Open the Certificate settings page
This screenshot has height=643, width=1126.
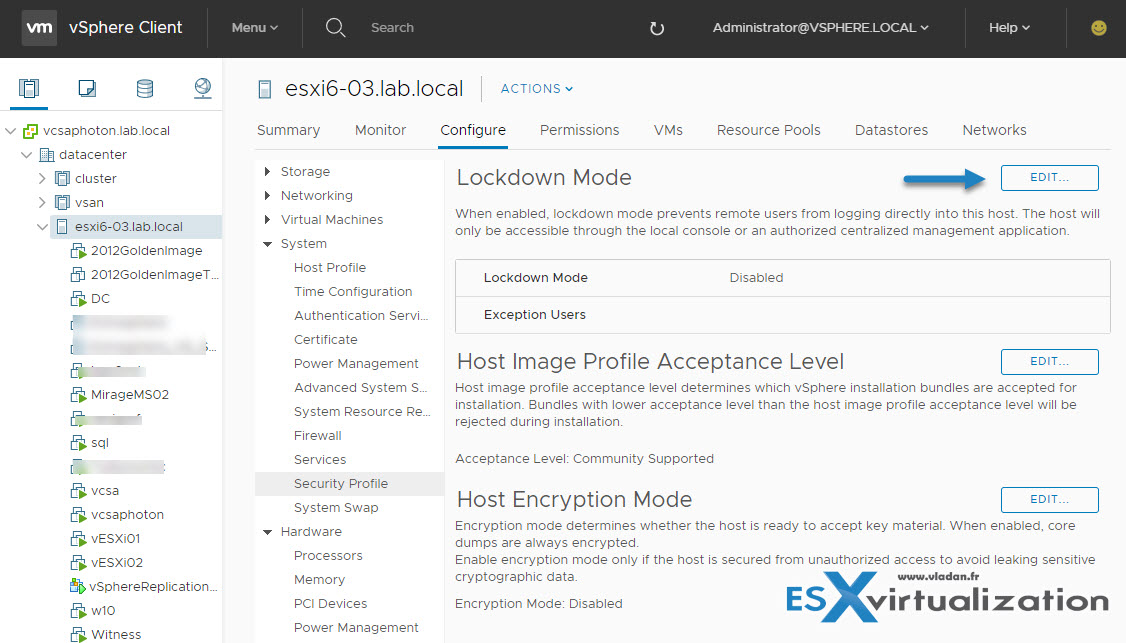point(325,340)
